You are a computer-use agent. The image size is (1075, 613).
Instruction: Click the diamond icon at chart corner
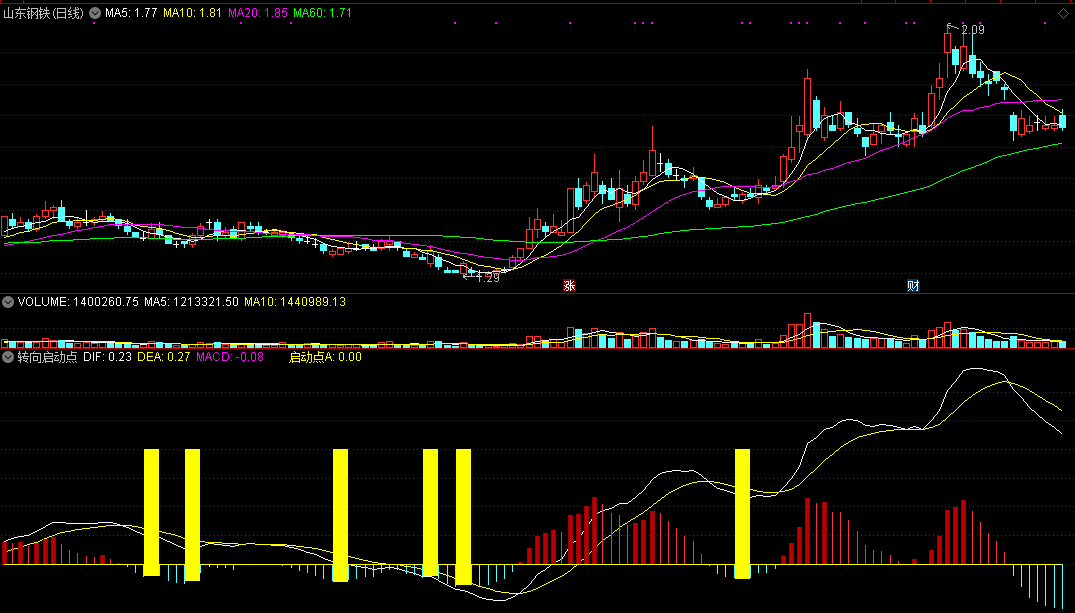(x=1063, y=13)
